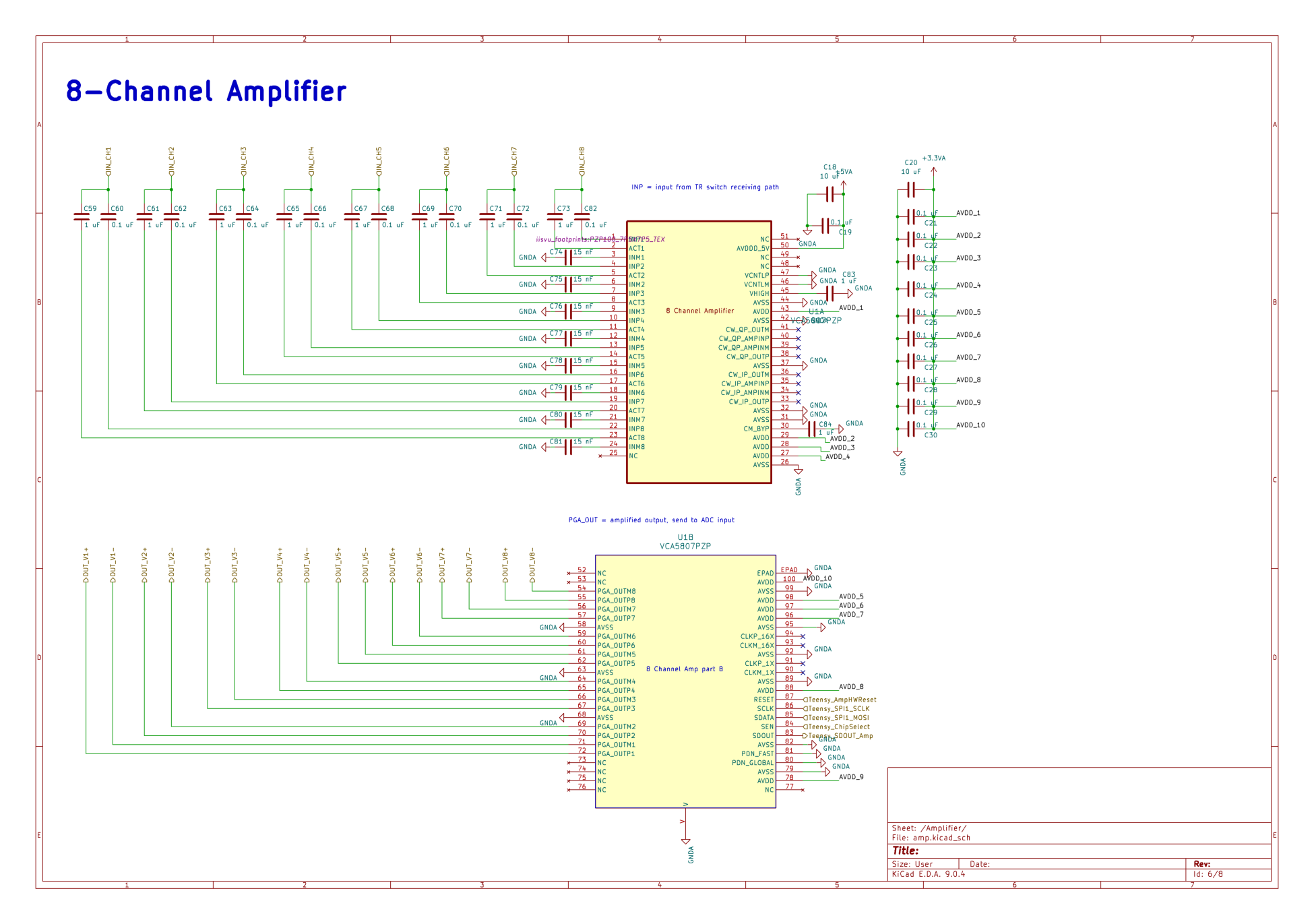Click the ACT1 pin name
Viewport: 1314px width, 924px height.
pos(637,249)
